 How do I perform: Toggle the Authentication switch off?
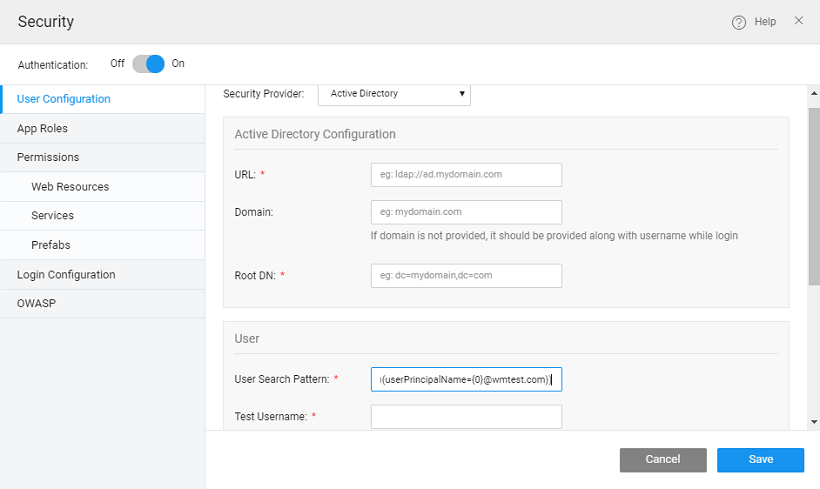(148, 63)
